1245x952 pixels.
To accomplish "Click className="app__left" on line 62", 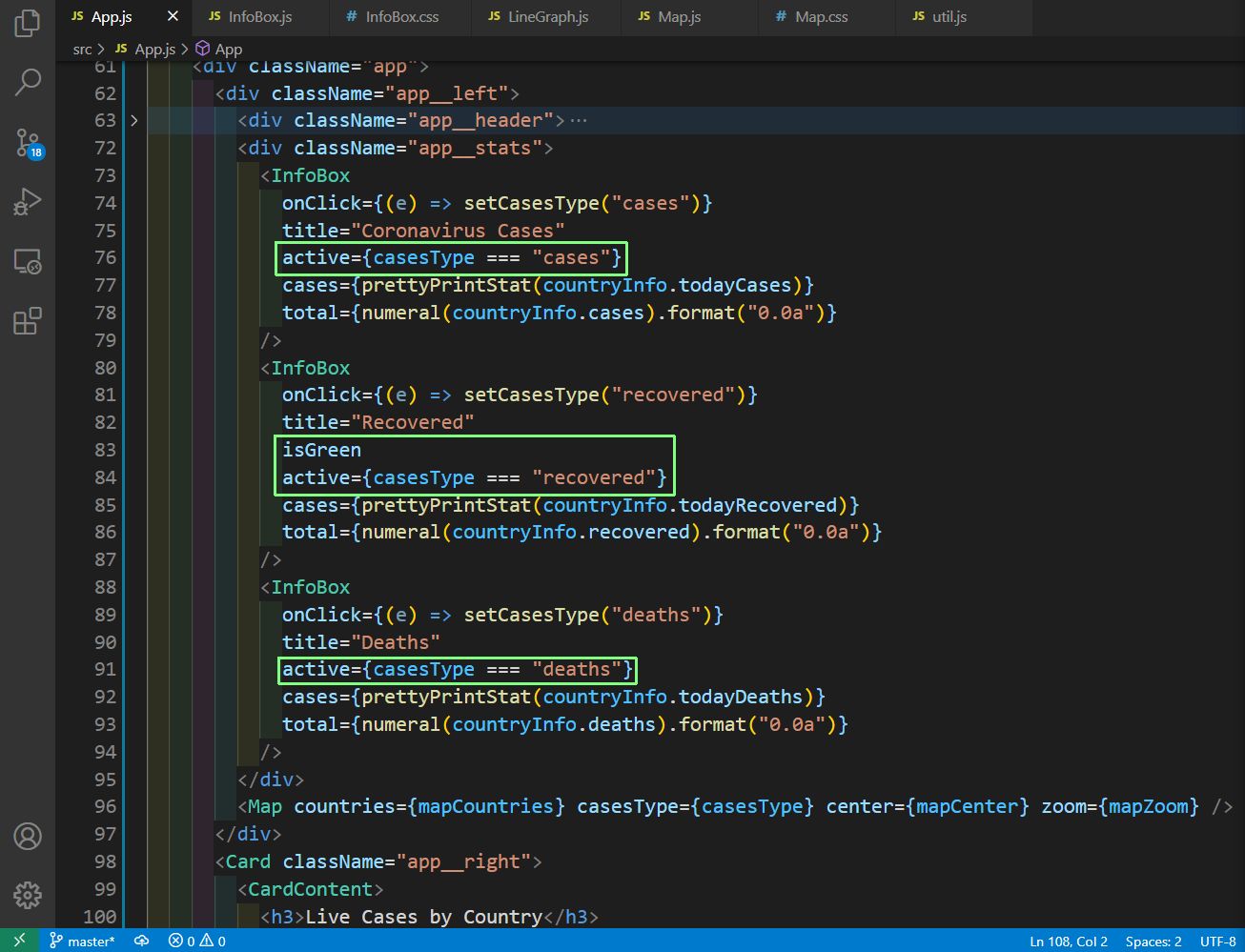I will (x=389, y=93).
